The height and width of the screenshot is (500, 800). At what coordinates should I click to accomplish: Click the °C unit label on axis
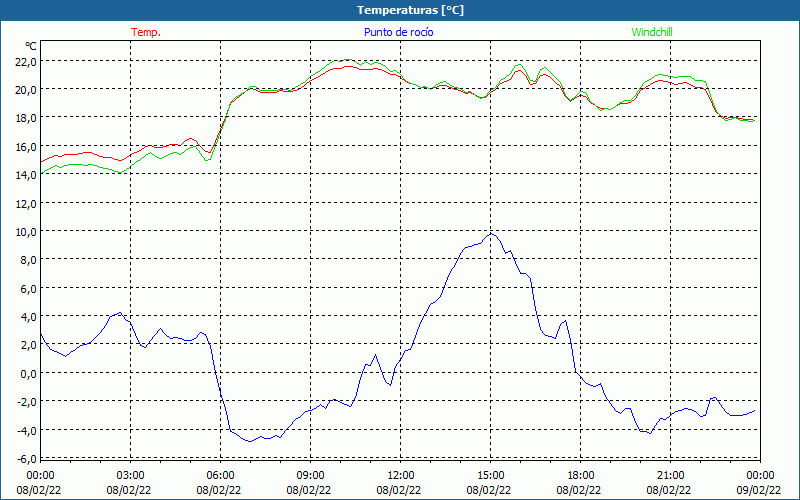point(31,46)
